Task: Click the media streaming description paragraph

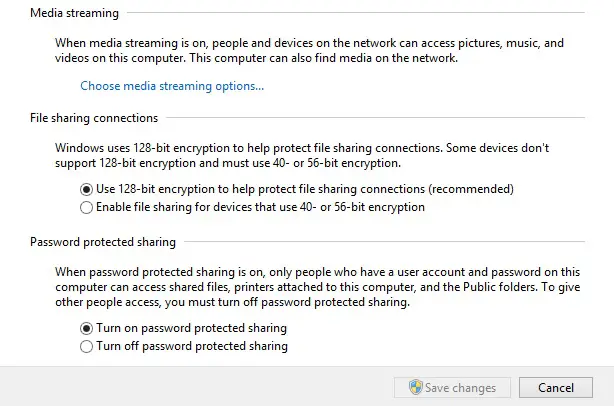Action: tap(309, 50)
